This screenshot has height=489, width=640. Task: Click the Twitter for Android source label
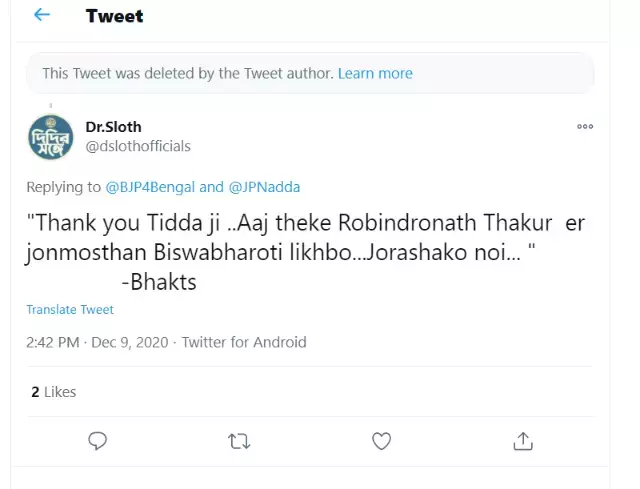point(244,342)
